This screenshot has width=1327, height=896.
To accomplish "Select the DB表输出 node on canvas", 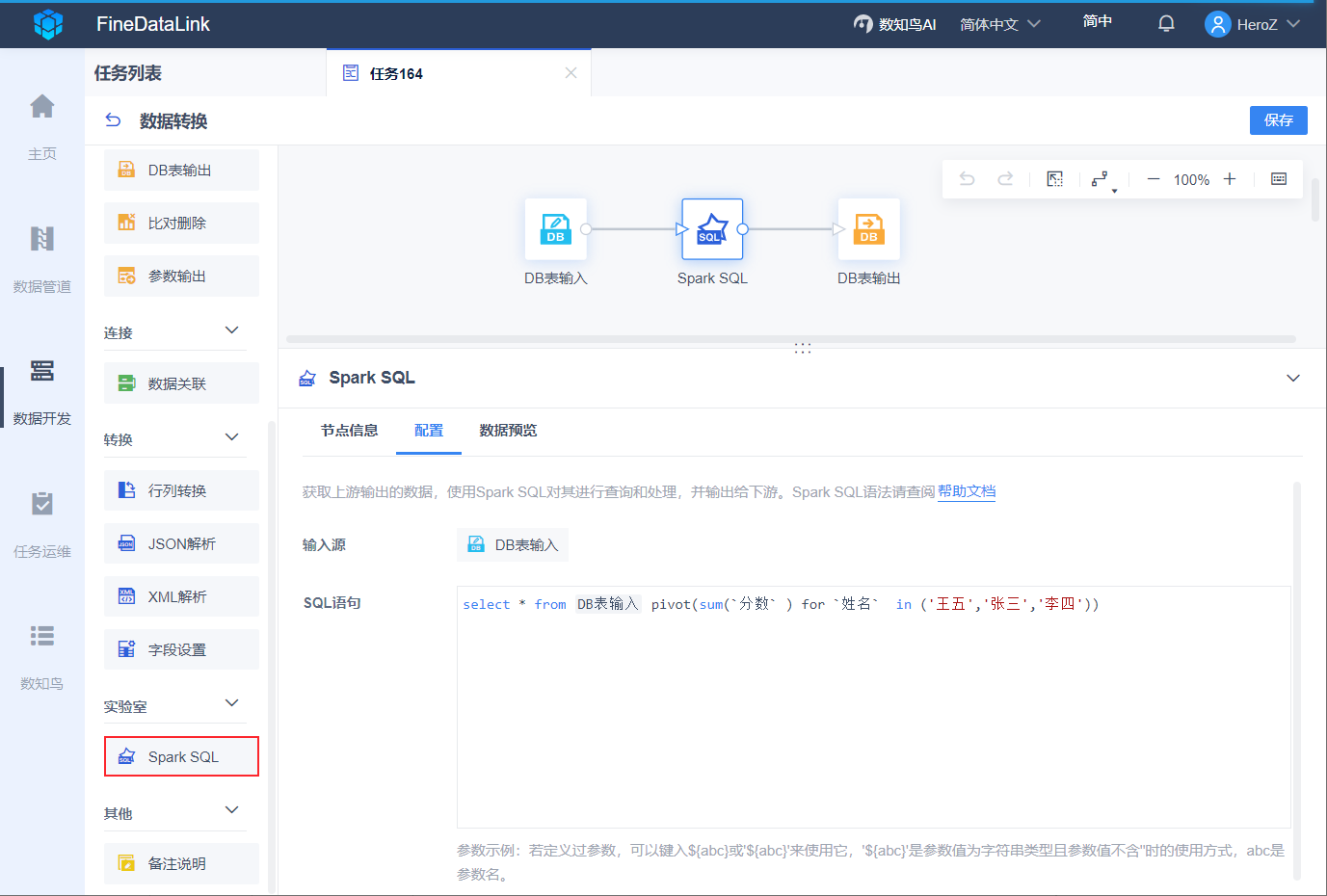I will 869,229.
